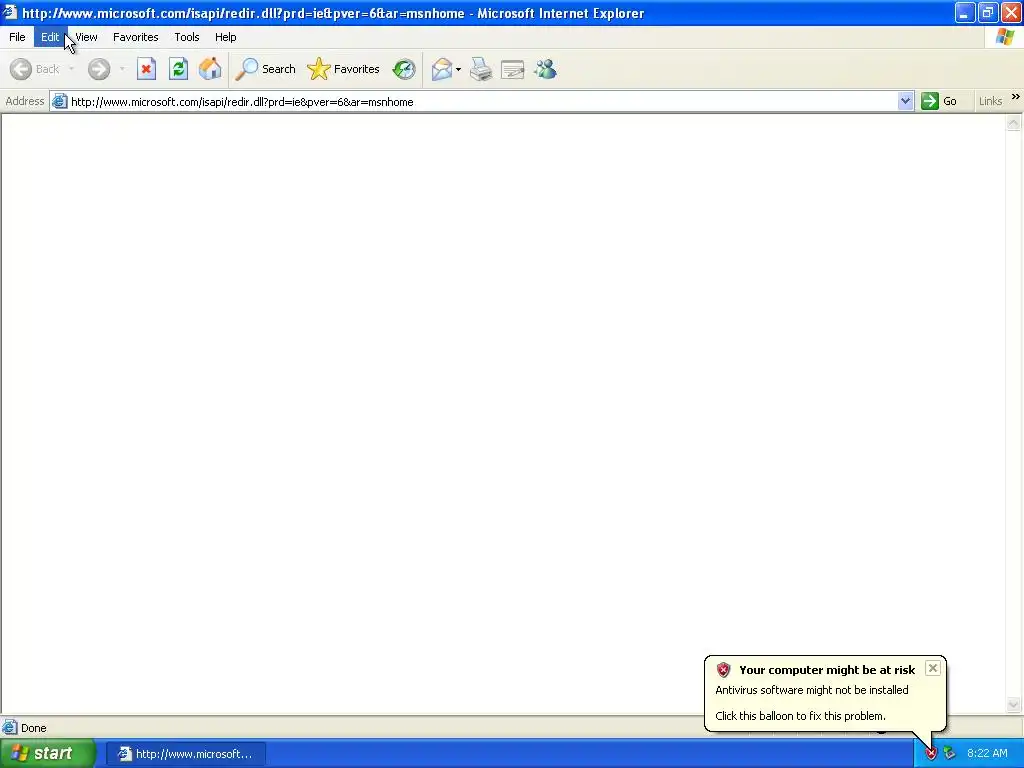This screenshot has height=768, width=1024.
Task: Print the page with printer icon
Action: 481,69
